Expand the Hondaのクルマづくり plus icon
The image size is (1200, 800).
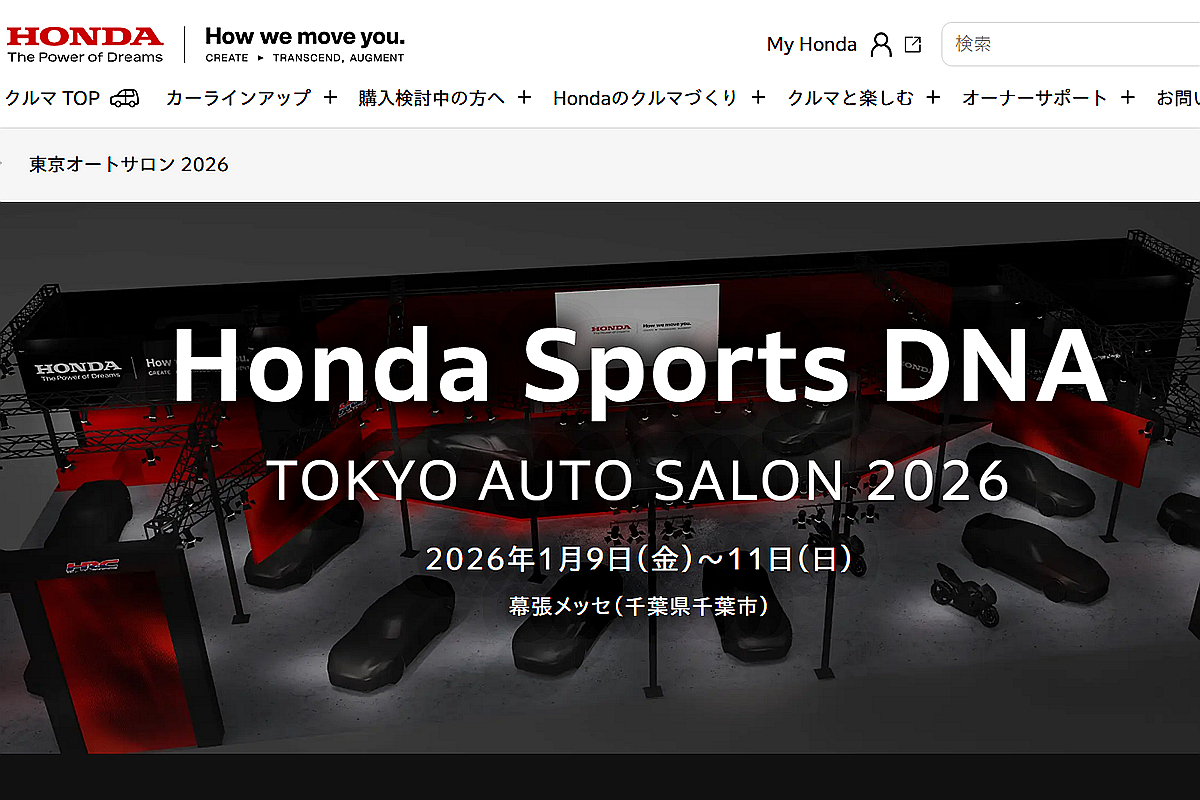pyautogui.click(x=758, y=98)
